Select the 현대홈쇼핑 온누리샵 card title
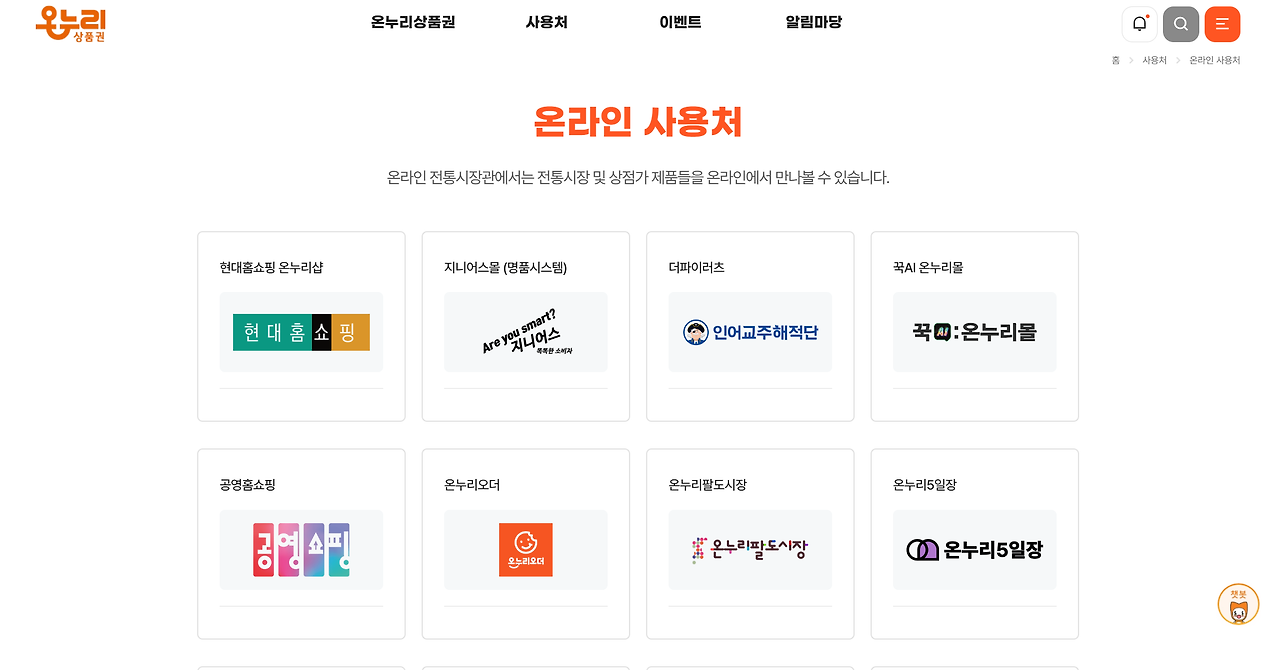Viewport: 1280px width, 670px height. [x=271, y=268]
